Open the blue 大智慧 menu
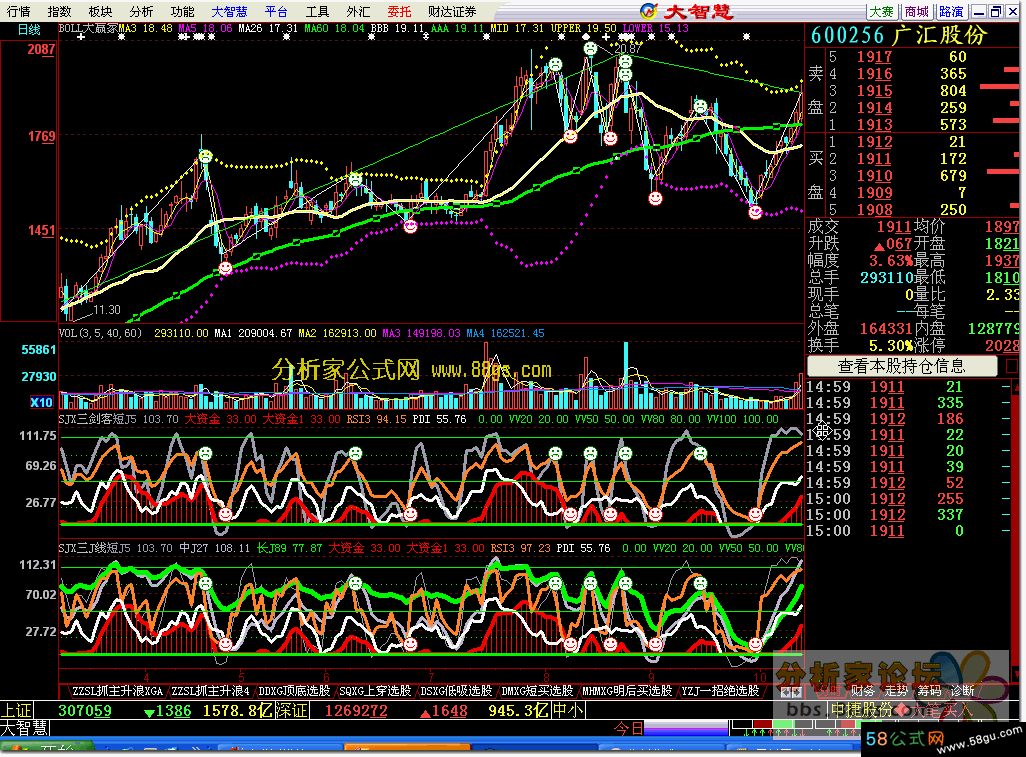1026x757 pixels. [229, 11]
